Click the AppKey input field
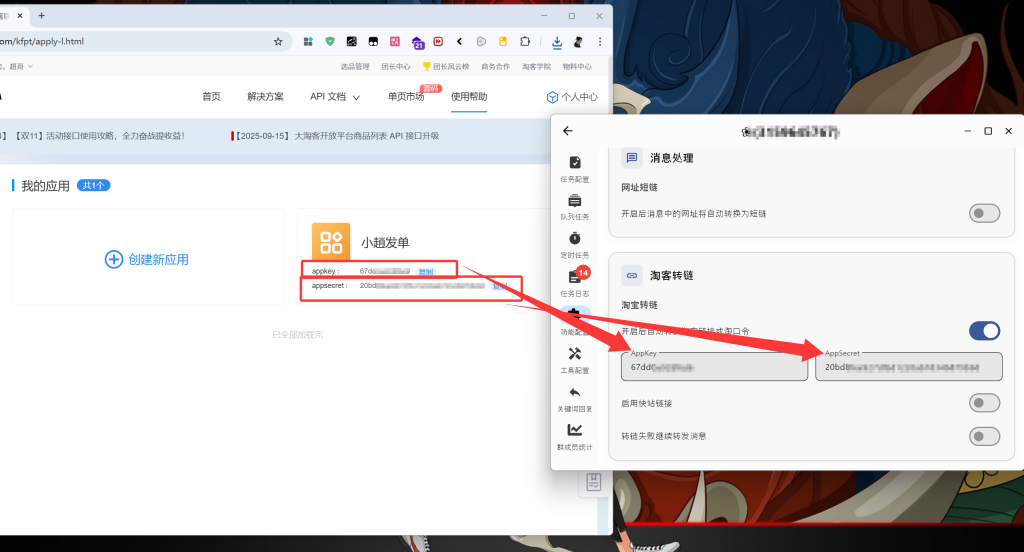1024x552 pixels. (714, 366)
